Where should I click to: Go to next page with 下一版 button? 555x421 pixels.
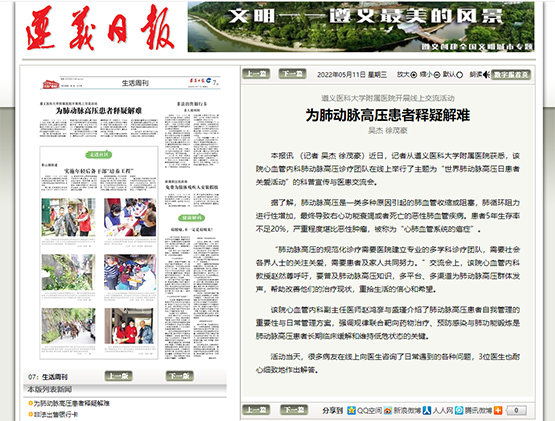click(180, 376)
